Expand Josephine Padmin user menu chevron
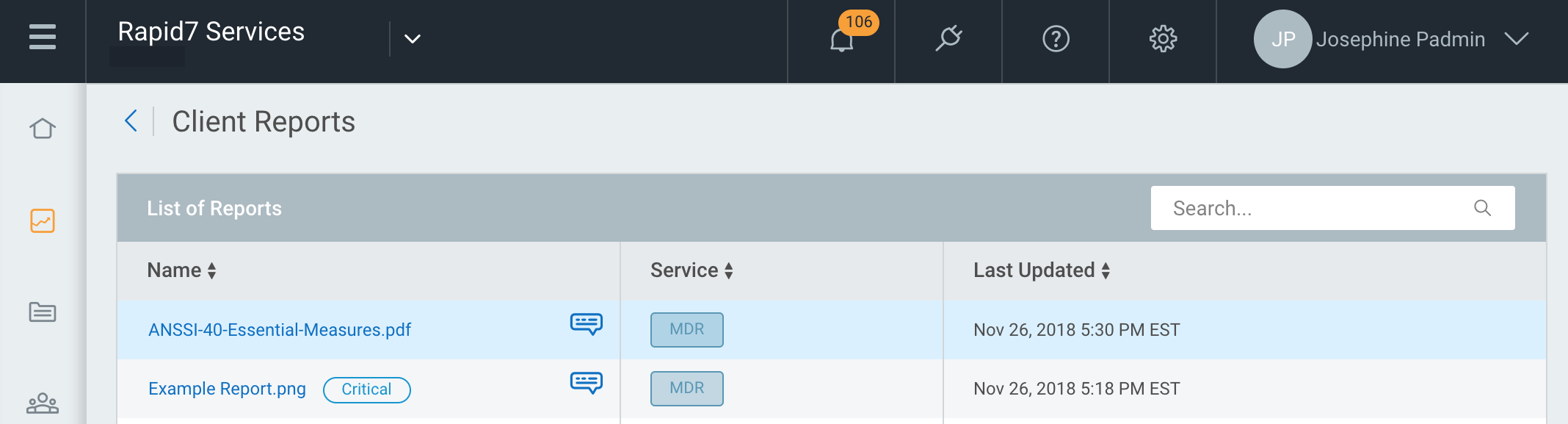The width and height of the screenshot is (1568, 424). (1517, 39)
